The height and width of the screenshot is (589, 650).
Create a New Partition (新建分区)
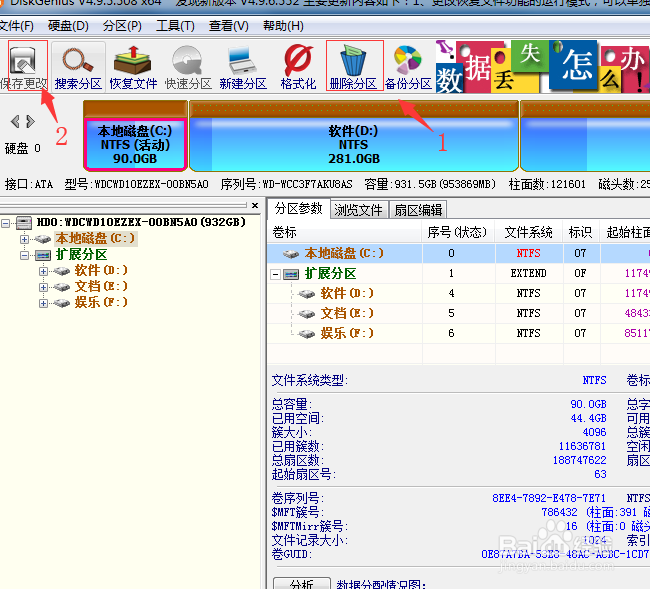243,66
